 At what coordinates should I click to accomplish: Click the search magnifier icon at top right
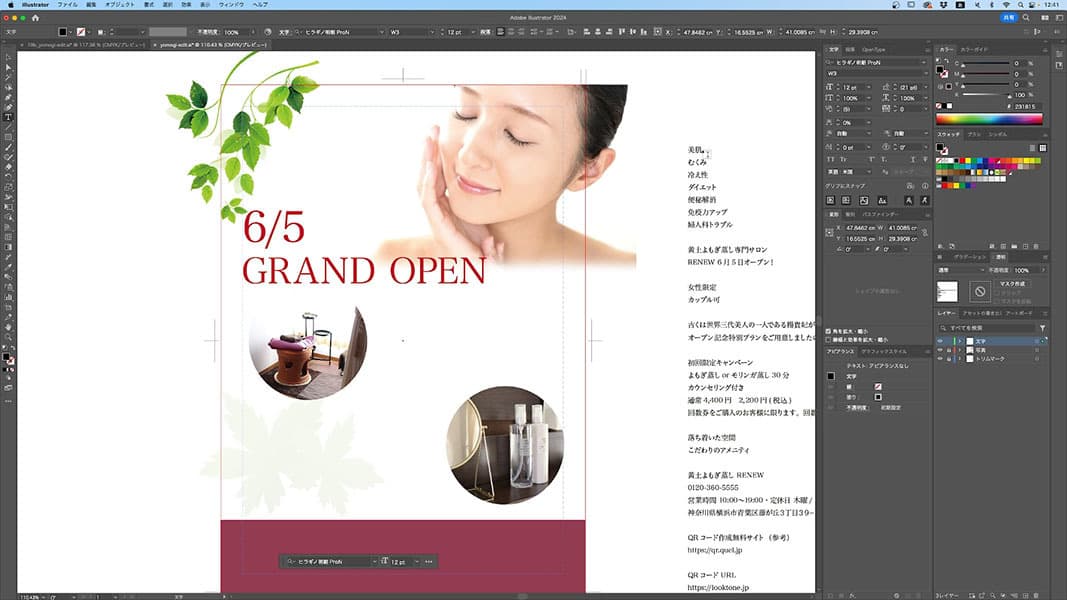coord(1025,18)
